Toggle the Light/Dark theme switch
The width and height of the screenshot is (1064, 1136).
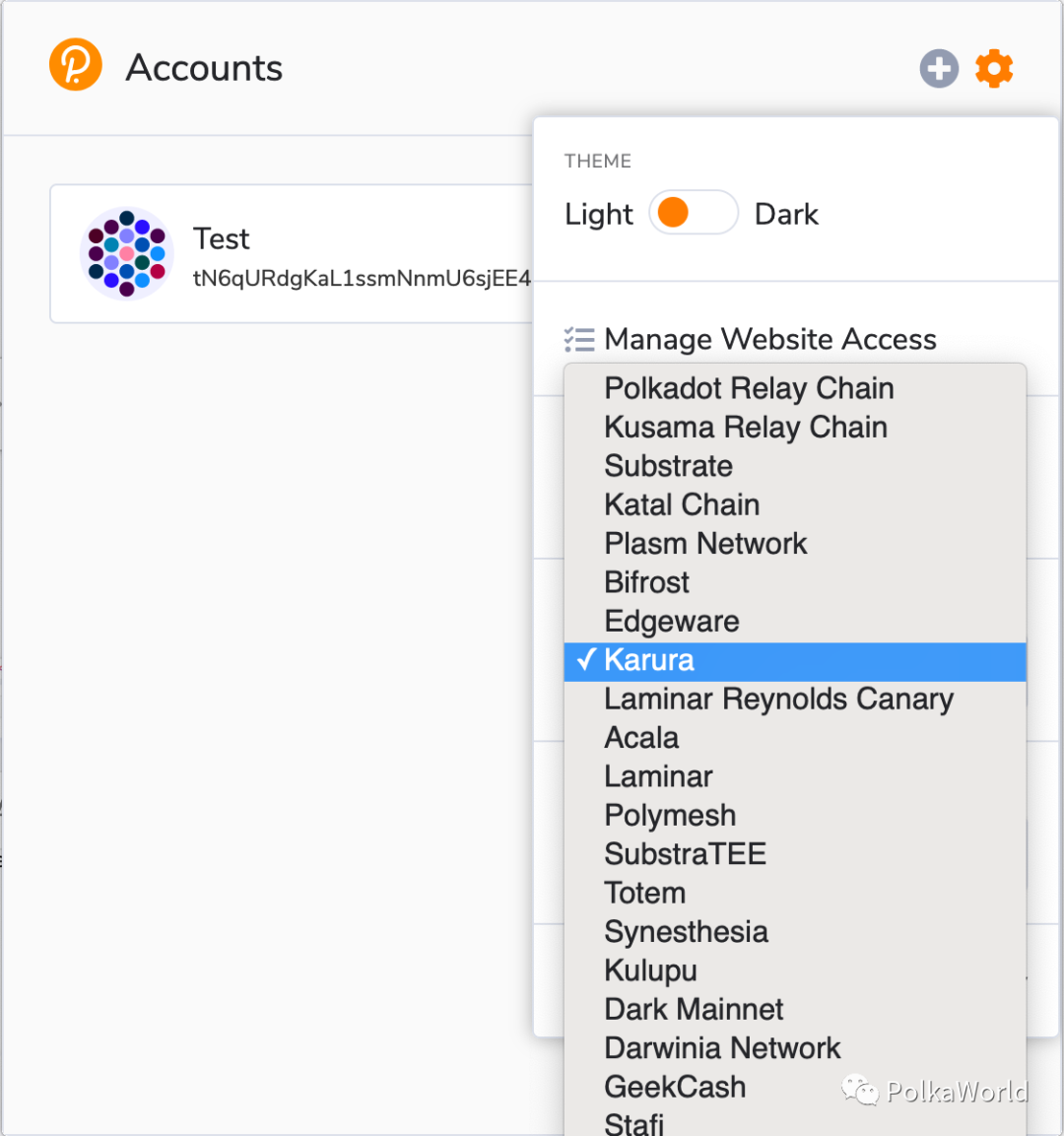click(694, 212)
